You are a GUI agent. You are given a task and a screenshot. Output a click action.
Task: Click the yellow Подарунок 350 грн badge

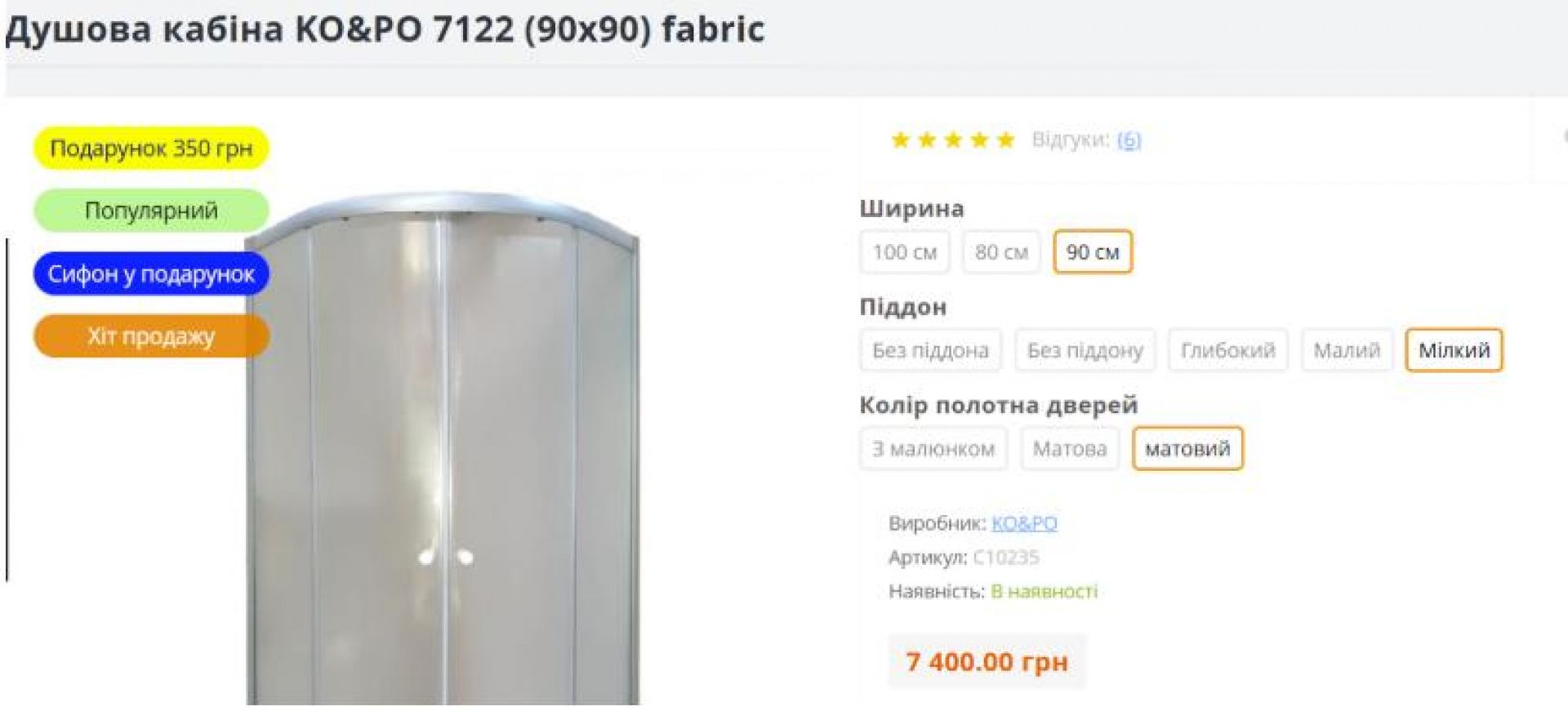click(151, 149)
